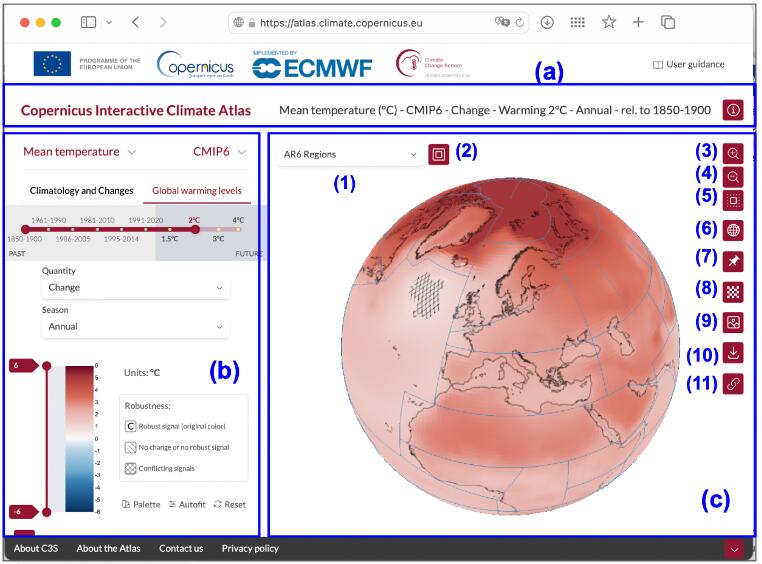Viewport: 762px width, 564px height.
Task: Reload the page with refresh icon
Action: click(520, 22)
